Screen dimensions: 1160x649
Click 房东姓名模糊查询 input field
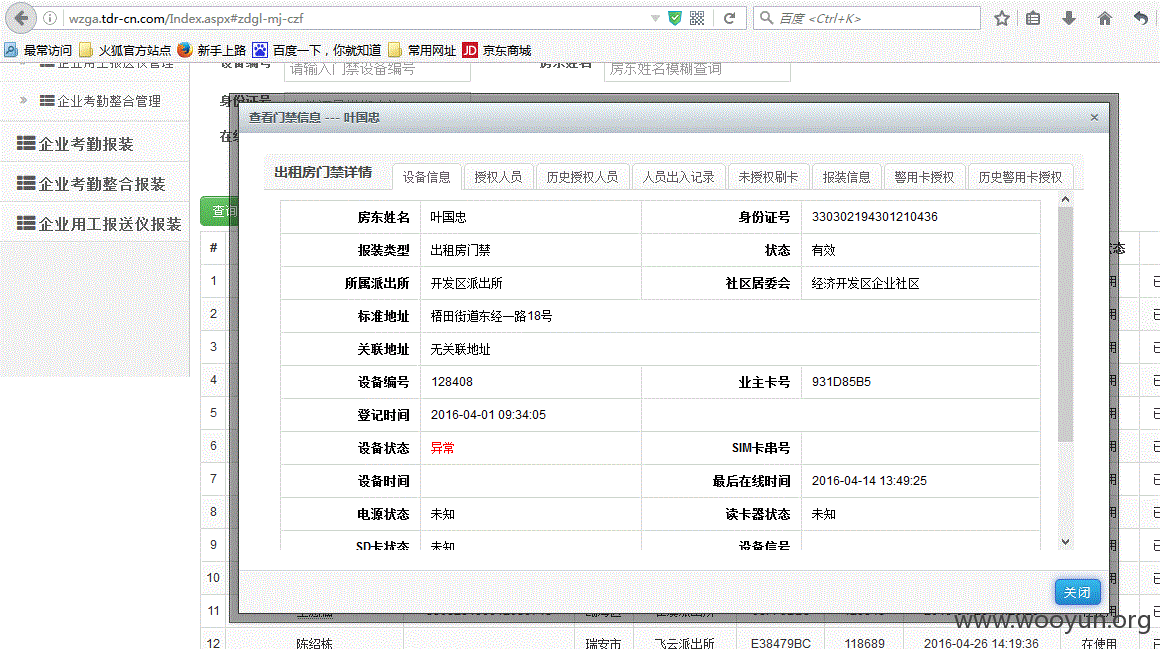pyautogui.click(x=697, y=70)
